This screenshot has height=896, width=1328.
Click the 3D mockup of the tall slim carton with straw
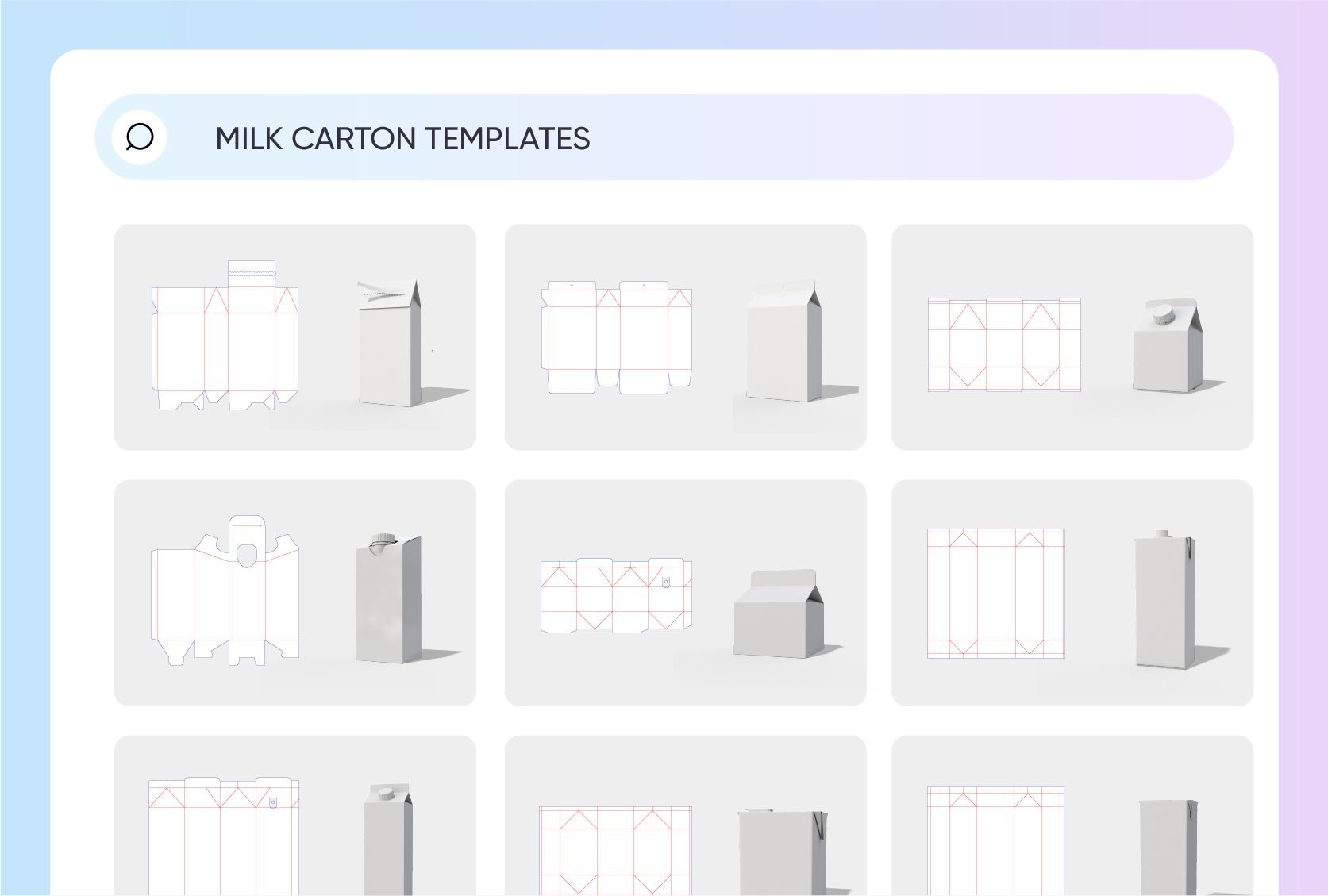(1164, 599)
